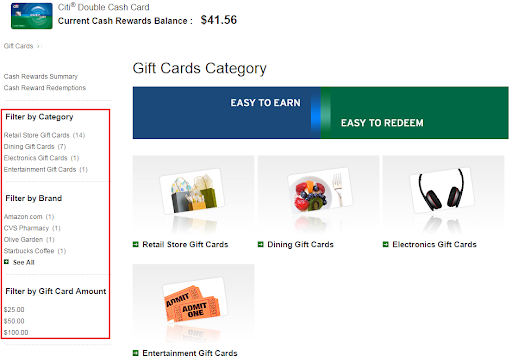The image size is (512, 362).
Task: Filter gift card amount $50.00
Action: click(14, 321)
